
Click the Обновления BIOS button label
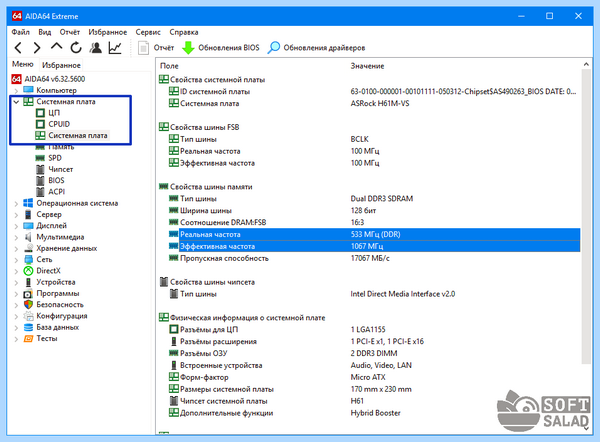coord(229,48)
